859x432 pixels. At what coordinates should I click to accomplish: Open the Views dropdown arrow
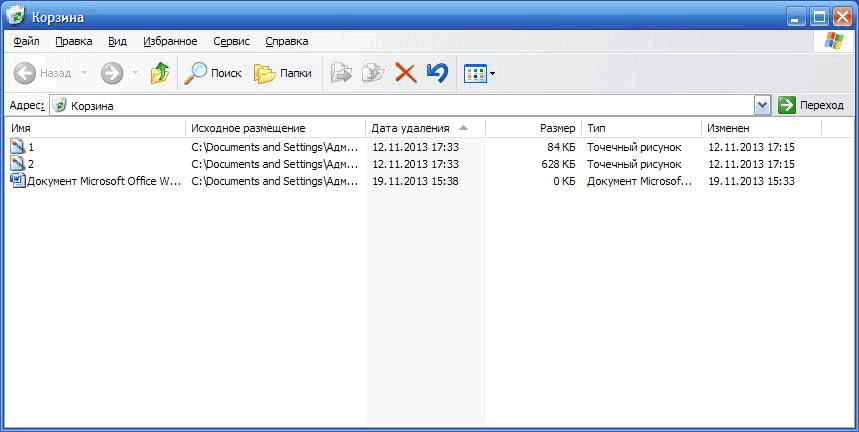coord(492,74)
